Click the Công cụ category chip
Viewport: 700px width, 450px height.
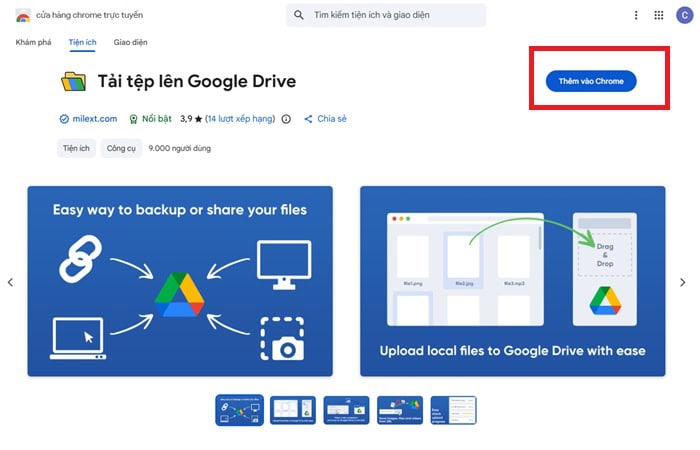[121, 148]
